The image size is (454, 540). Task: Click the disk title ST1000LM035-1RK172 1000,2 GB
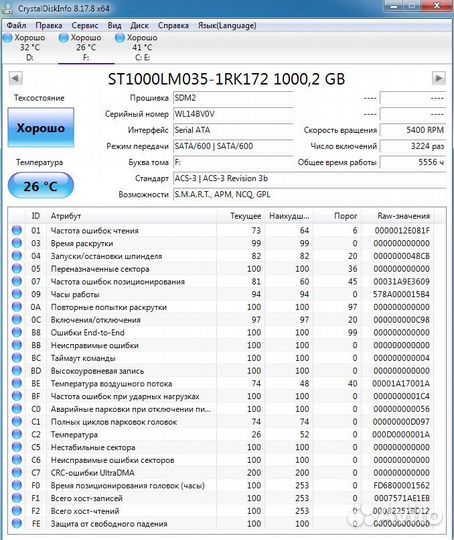226,79
